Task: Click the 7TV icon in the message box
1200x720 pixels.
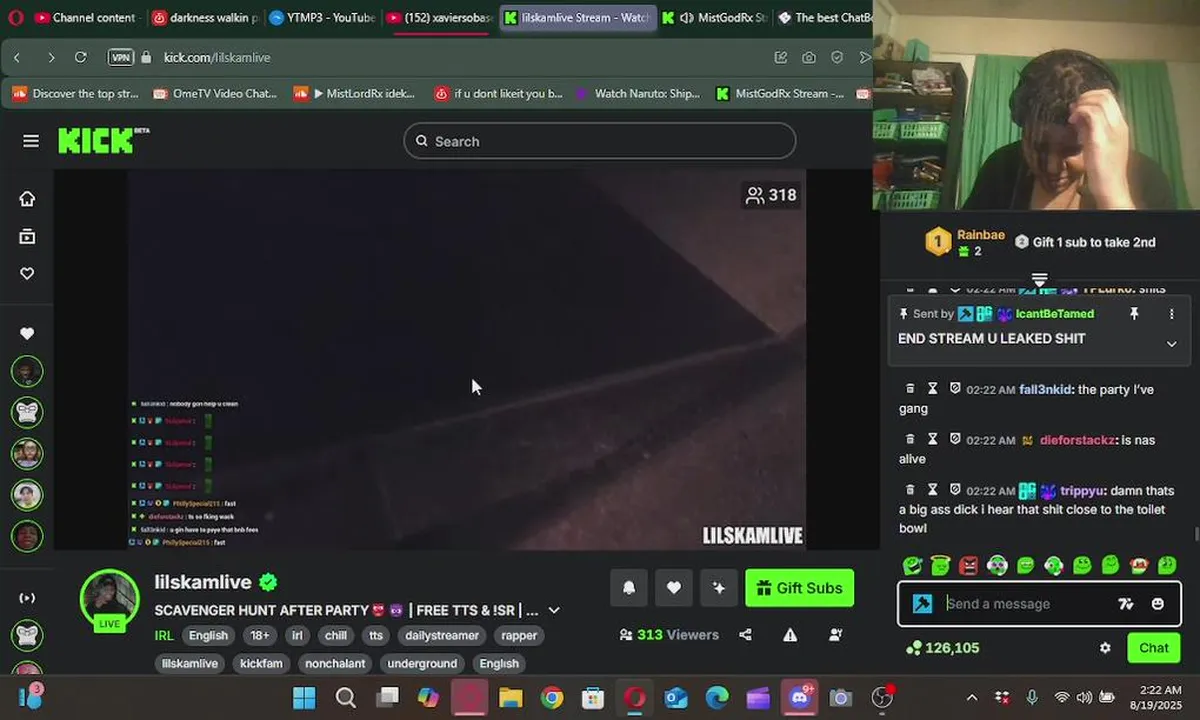Action: click(x=1126, y=604)
